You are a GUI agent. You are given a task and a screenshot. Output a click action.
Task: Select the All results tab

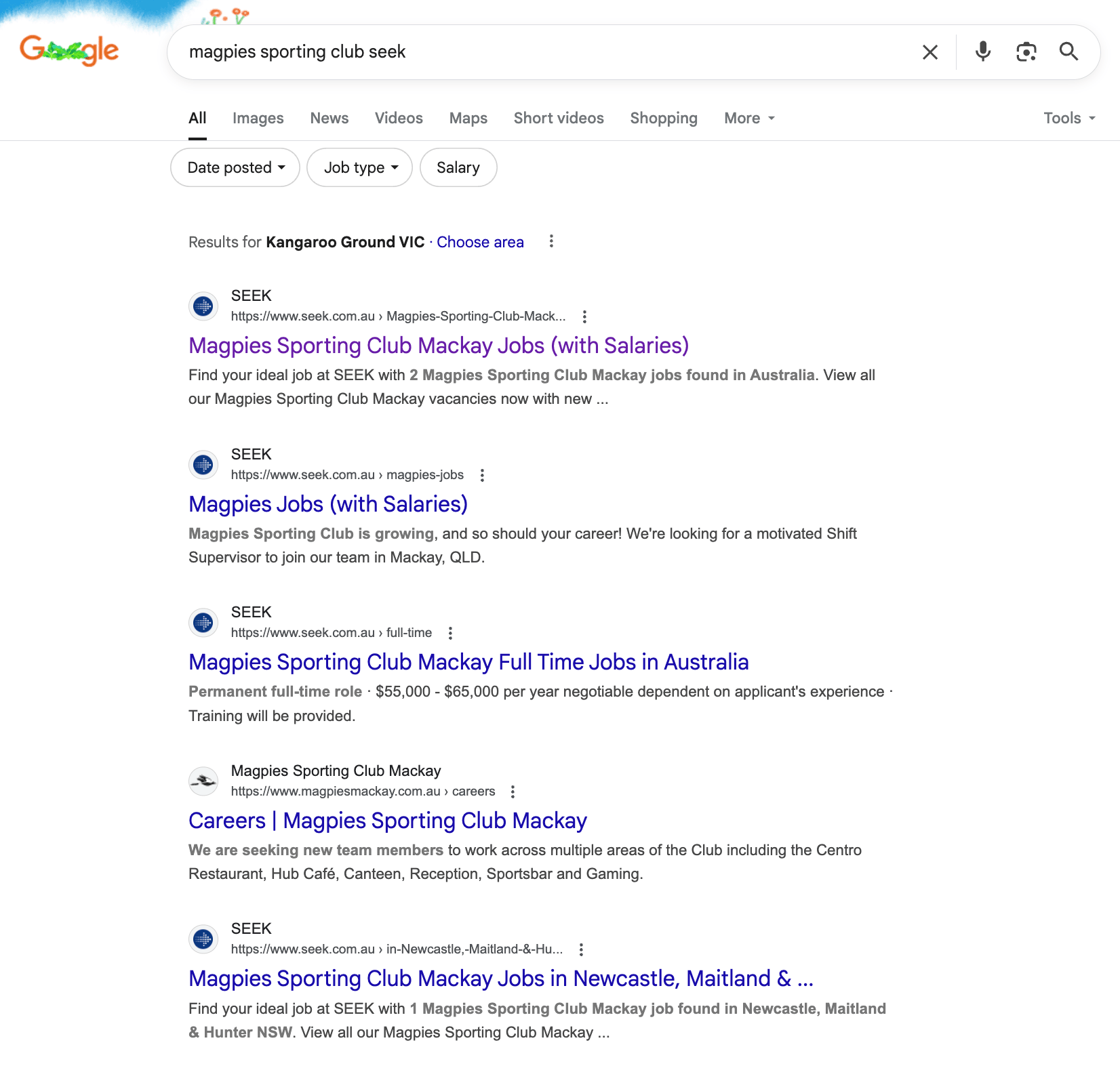pyautogui.click(x=197, y=118)
